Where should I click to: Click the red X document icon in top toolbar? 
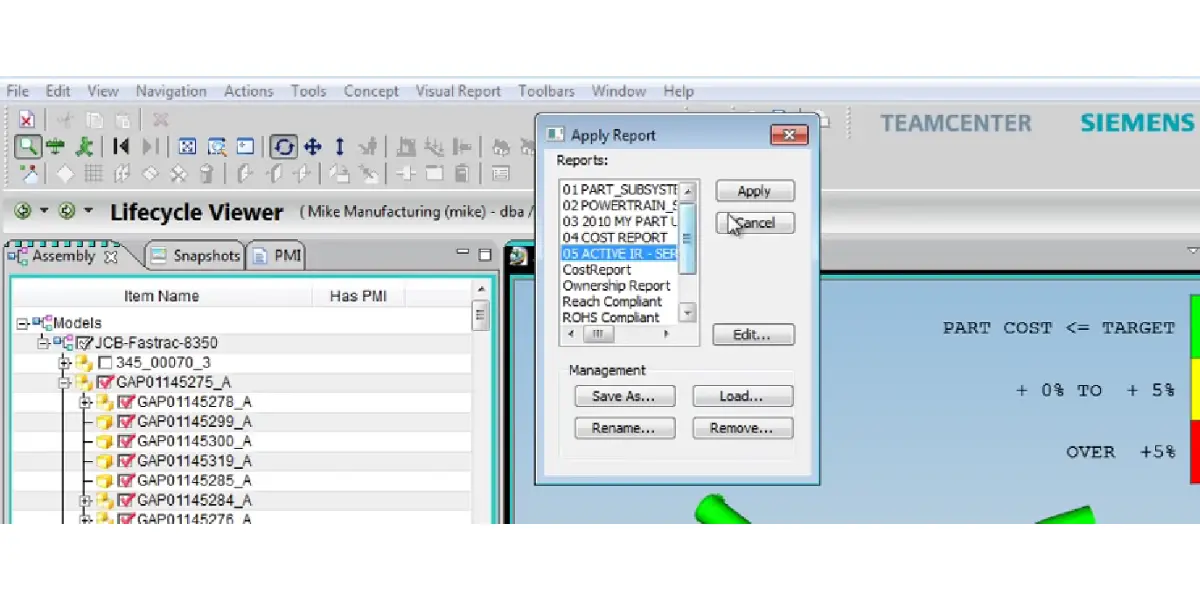pyautogui.click(x=27, y=119)
